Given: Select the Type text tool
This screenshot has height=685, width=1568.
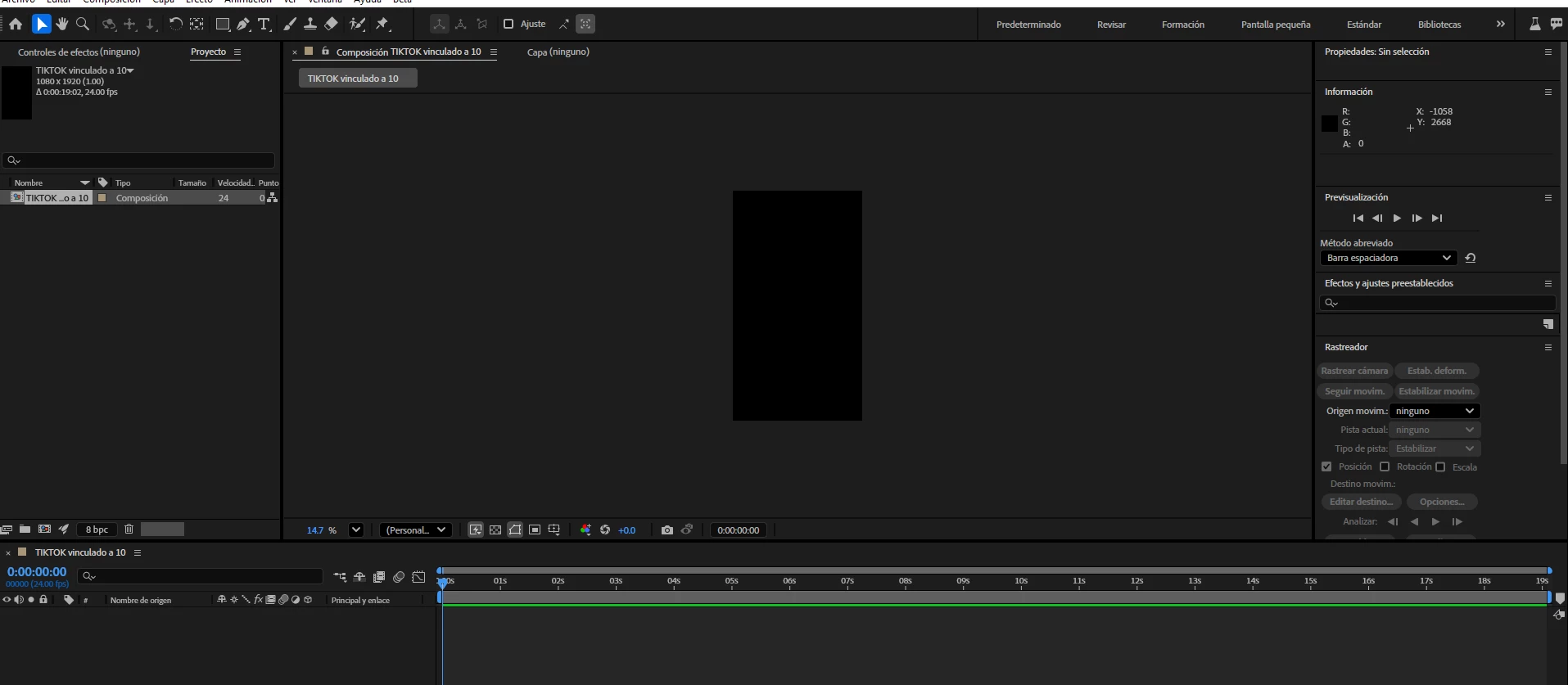Looking at the screenshot, I should pos(264,25).
